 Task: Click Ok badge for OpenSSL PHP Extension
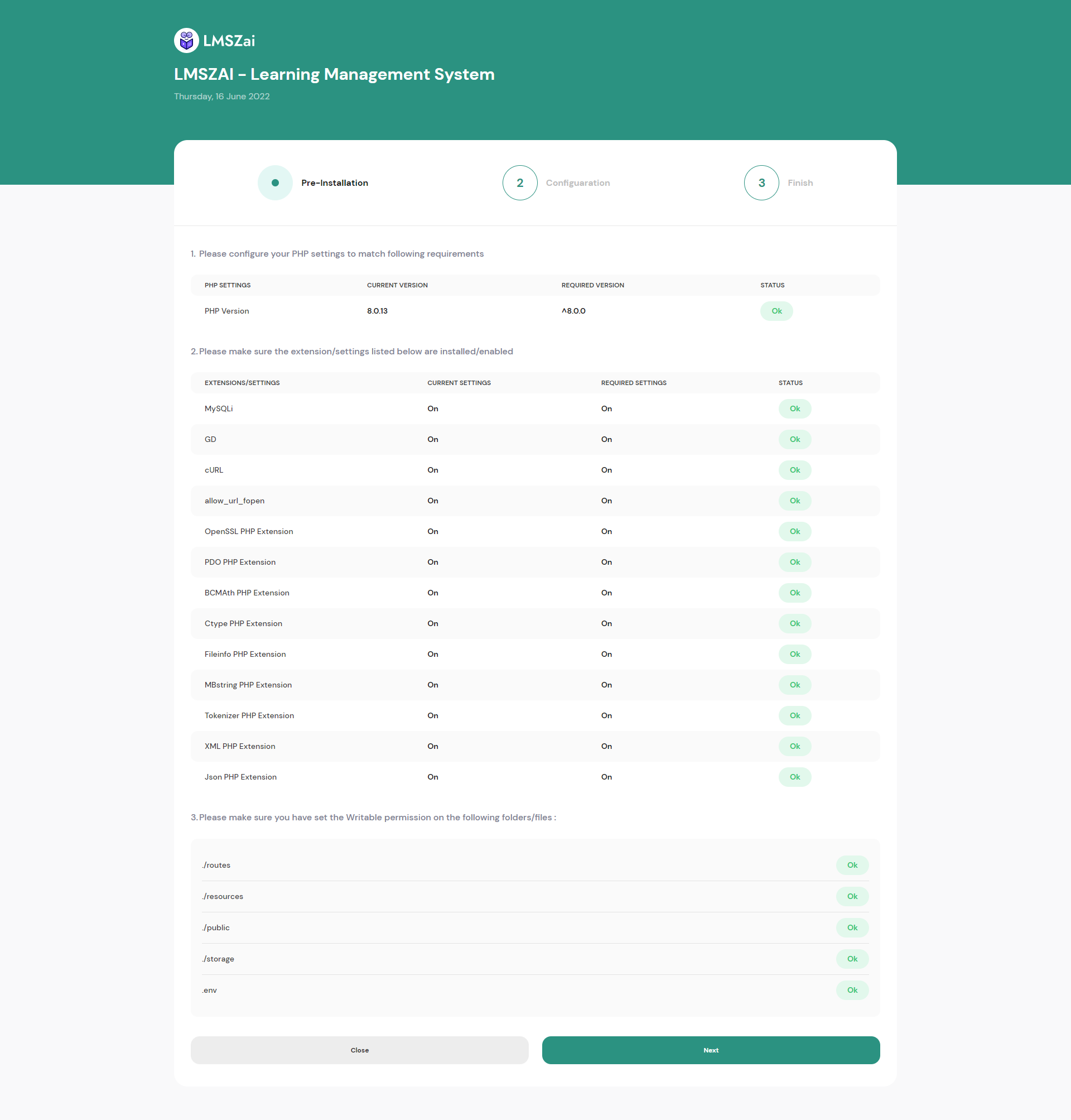point(795,531)
